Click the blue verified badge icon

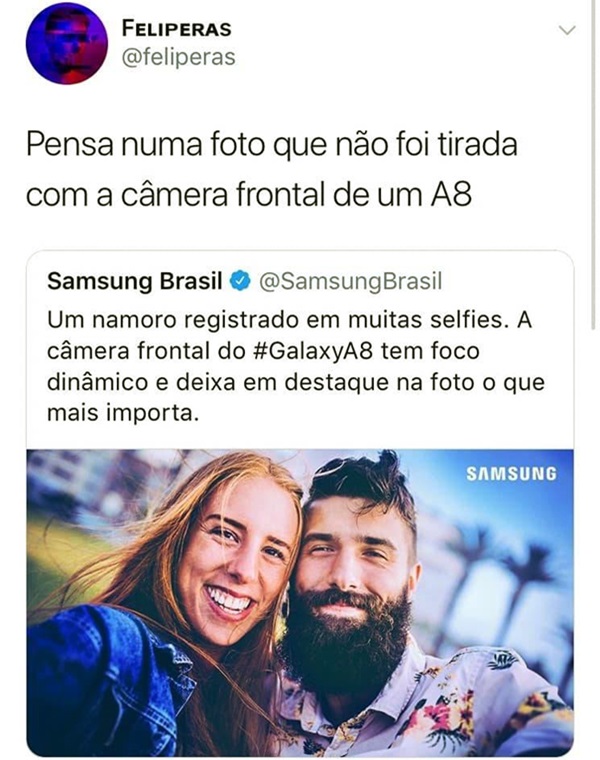(240, 281)
